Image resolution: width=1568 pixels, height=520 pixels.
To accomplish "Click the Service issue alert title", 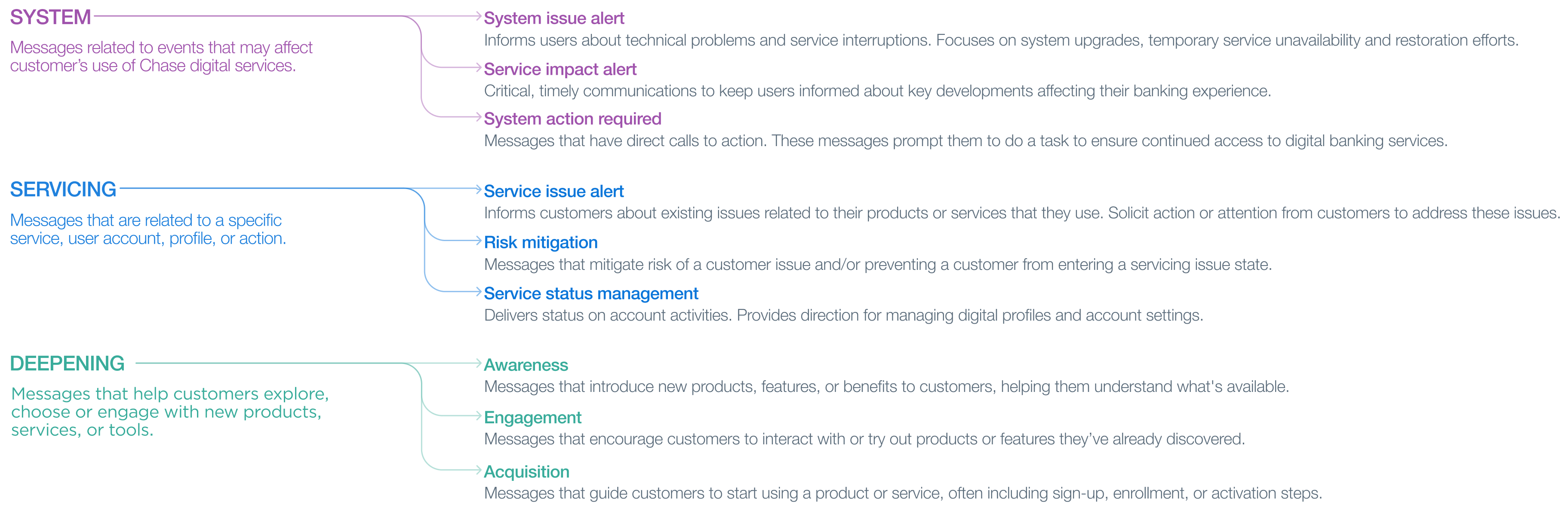I will click(x=553, y=192).
